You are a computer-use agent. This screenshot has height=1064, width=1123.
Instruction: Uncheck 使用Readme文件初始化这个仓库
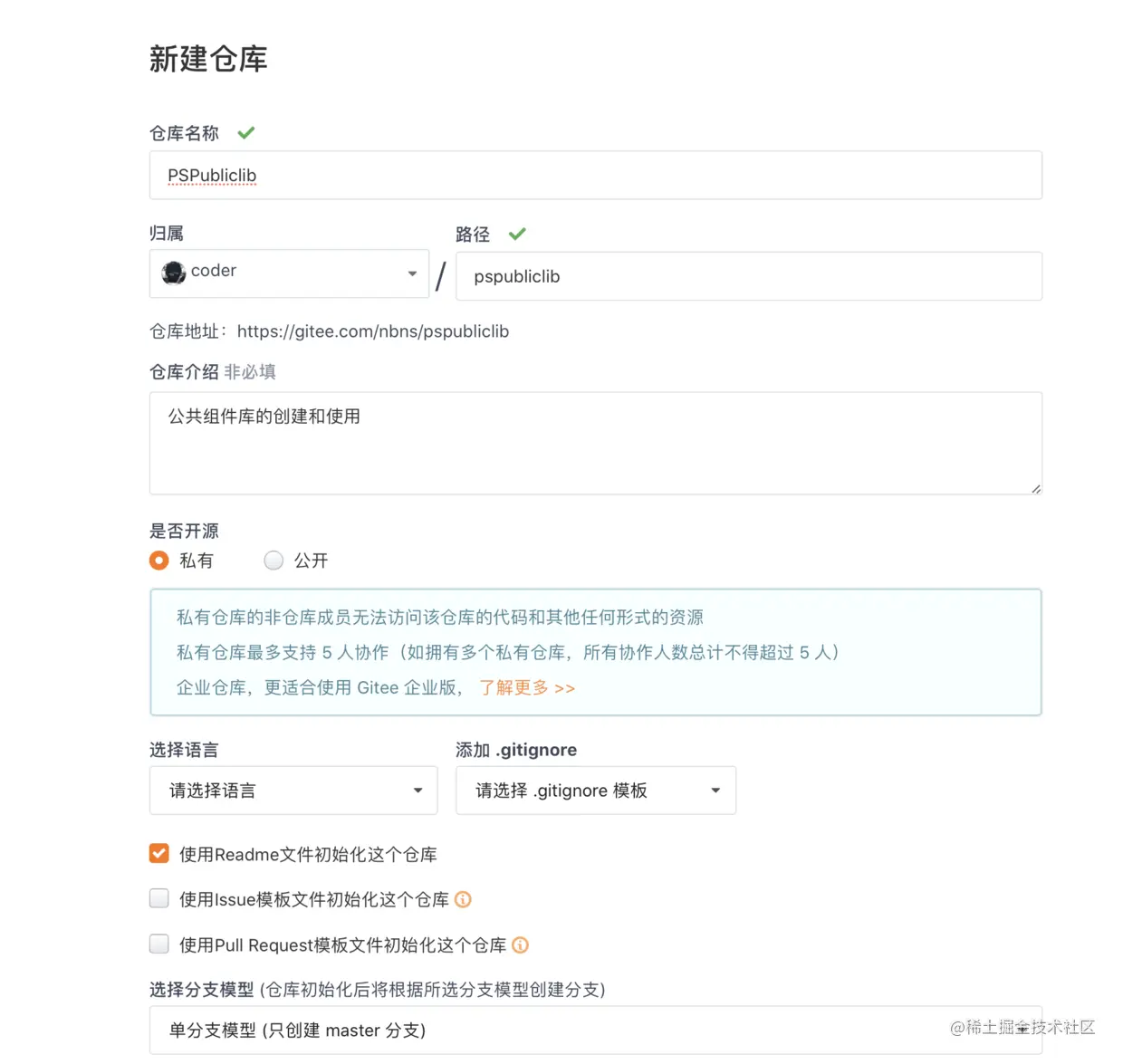click(x=158, y=853)
